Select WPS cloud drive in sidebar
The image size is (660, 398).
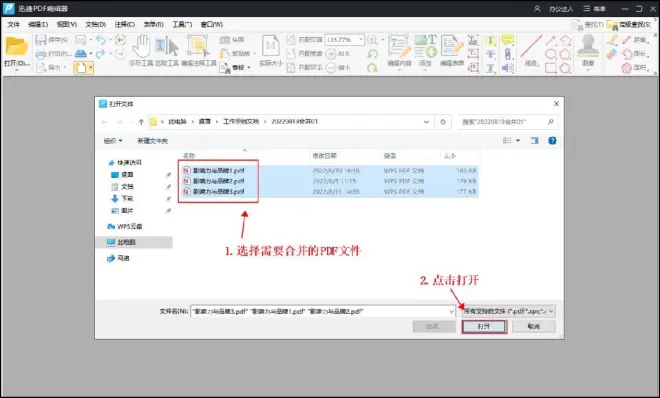[x=125, y=226]
